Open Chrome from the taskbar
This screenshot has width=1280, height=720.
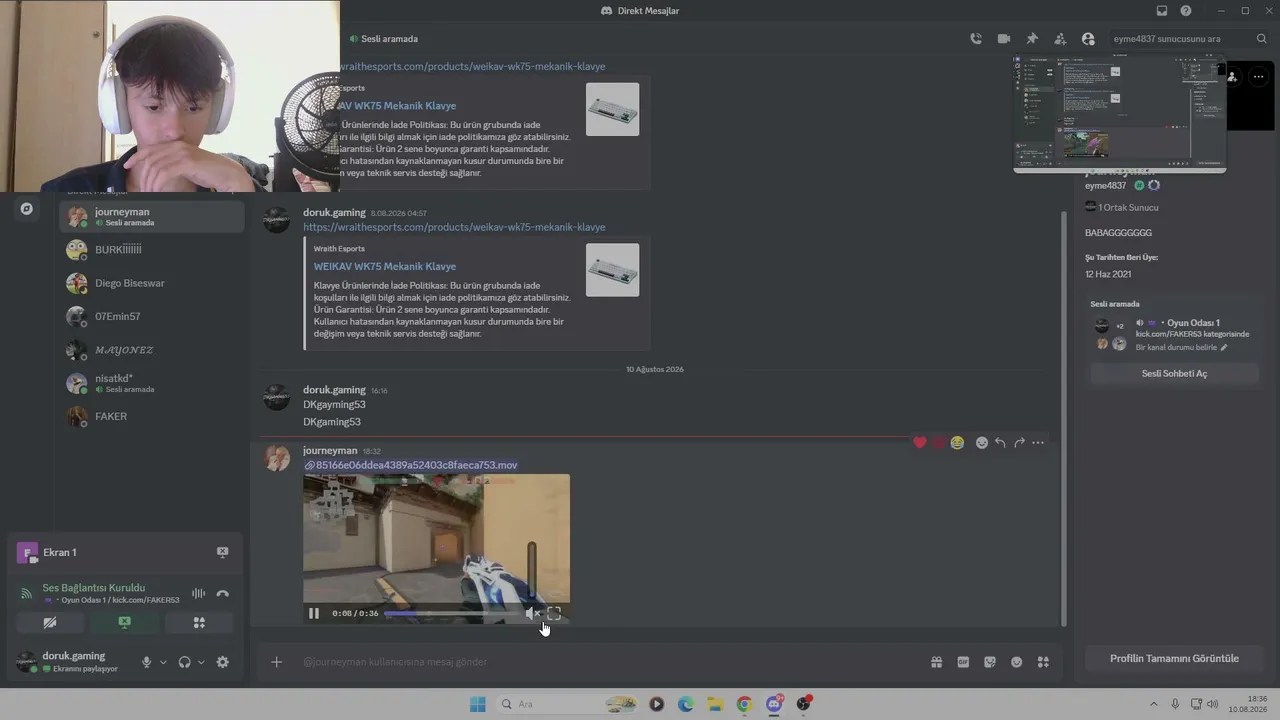point(744,704)
